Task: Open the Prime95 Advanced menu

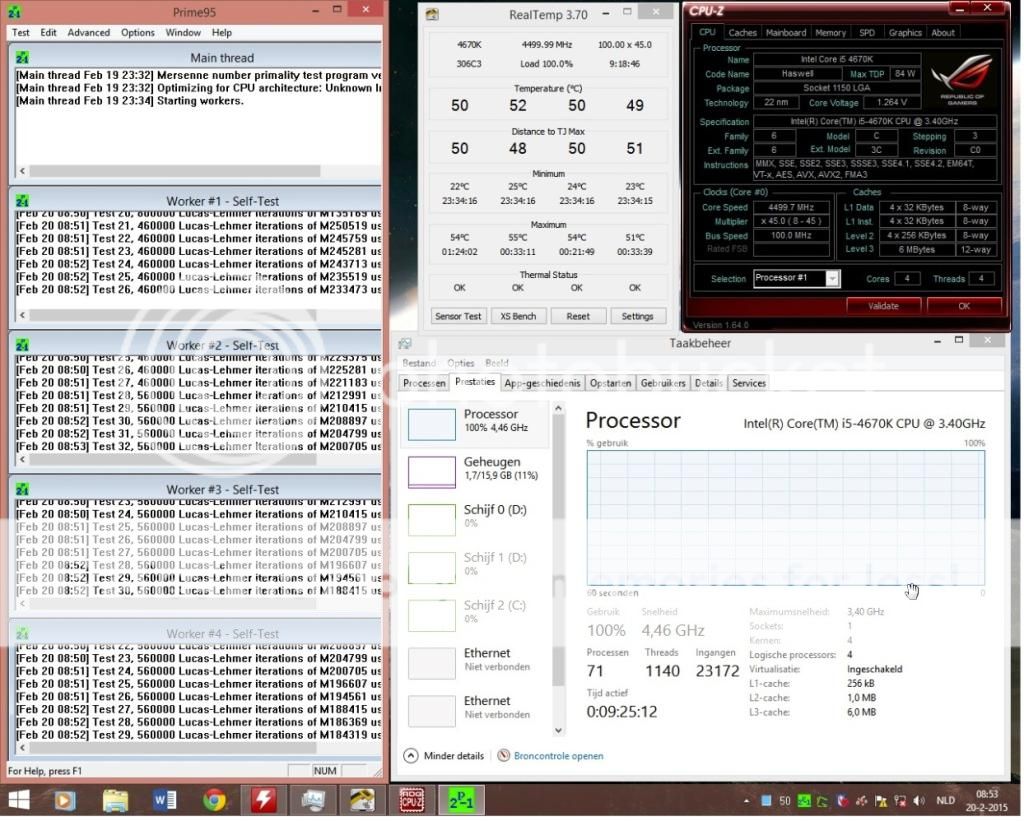Action: coord(89,32)
